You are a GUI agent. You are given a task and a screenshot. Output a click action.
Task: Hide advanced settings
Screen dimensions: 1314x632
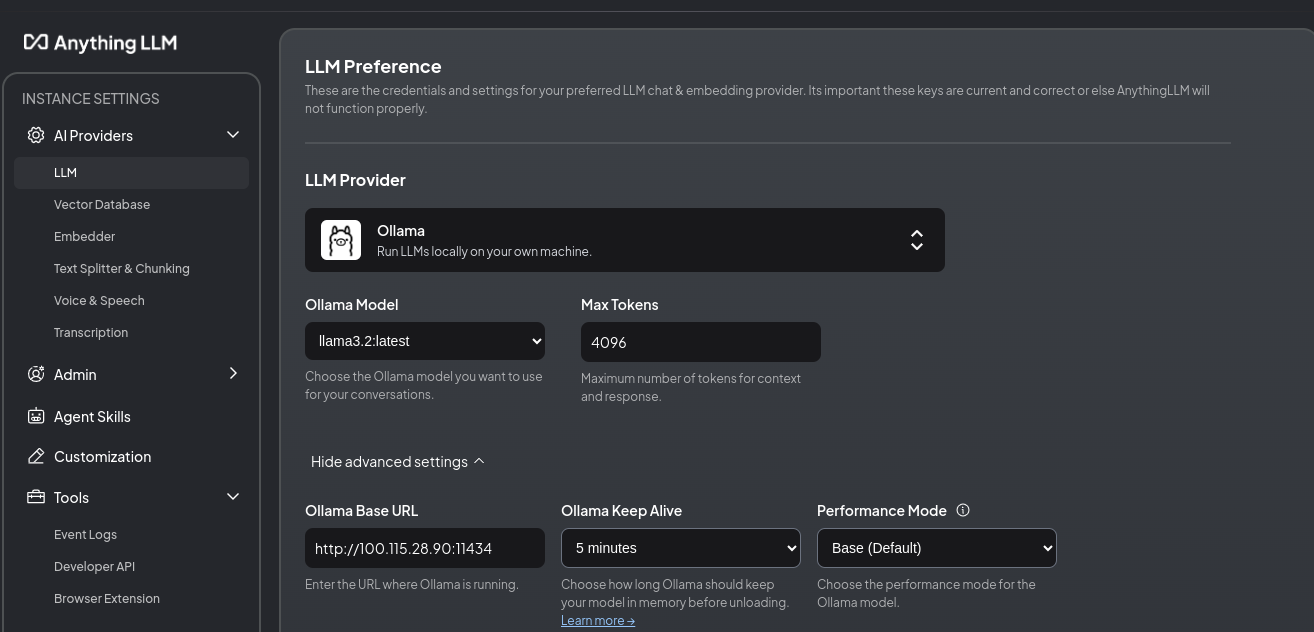397,461
